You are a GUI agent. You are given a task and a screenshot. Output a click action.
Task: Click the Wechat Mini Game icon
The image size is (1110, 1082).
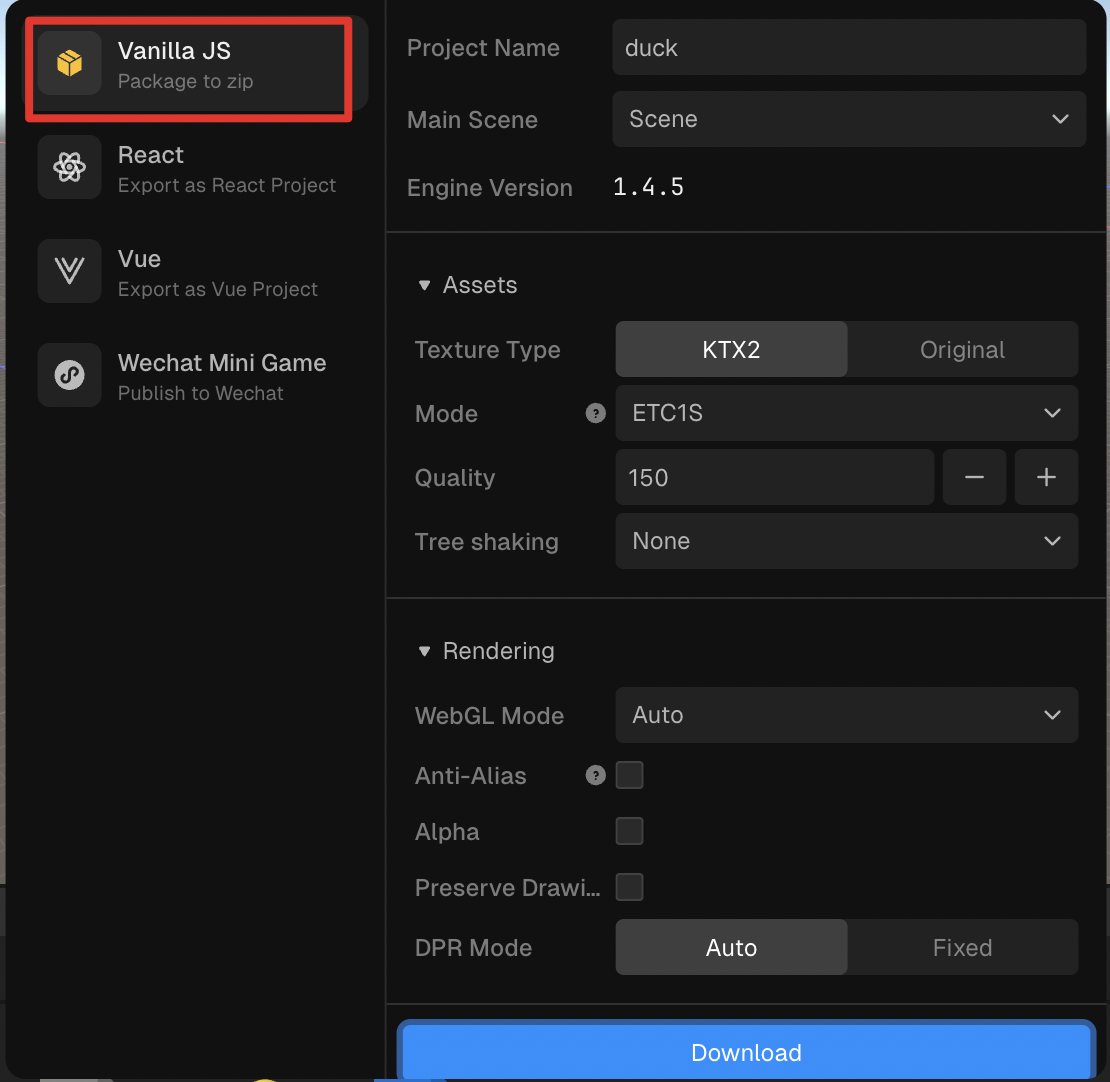(69, 375)
